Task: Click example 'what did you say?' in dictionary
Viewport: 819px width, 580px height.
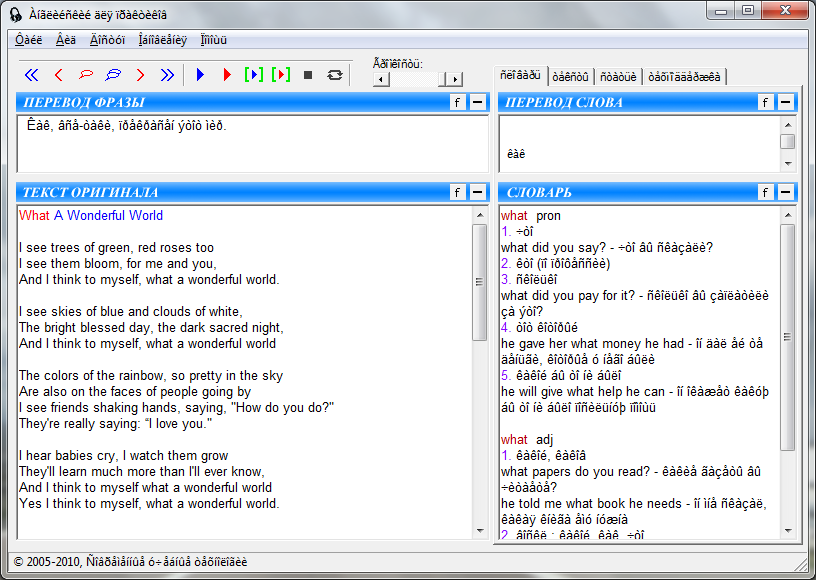Action: (553, 248)
